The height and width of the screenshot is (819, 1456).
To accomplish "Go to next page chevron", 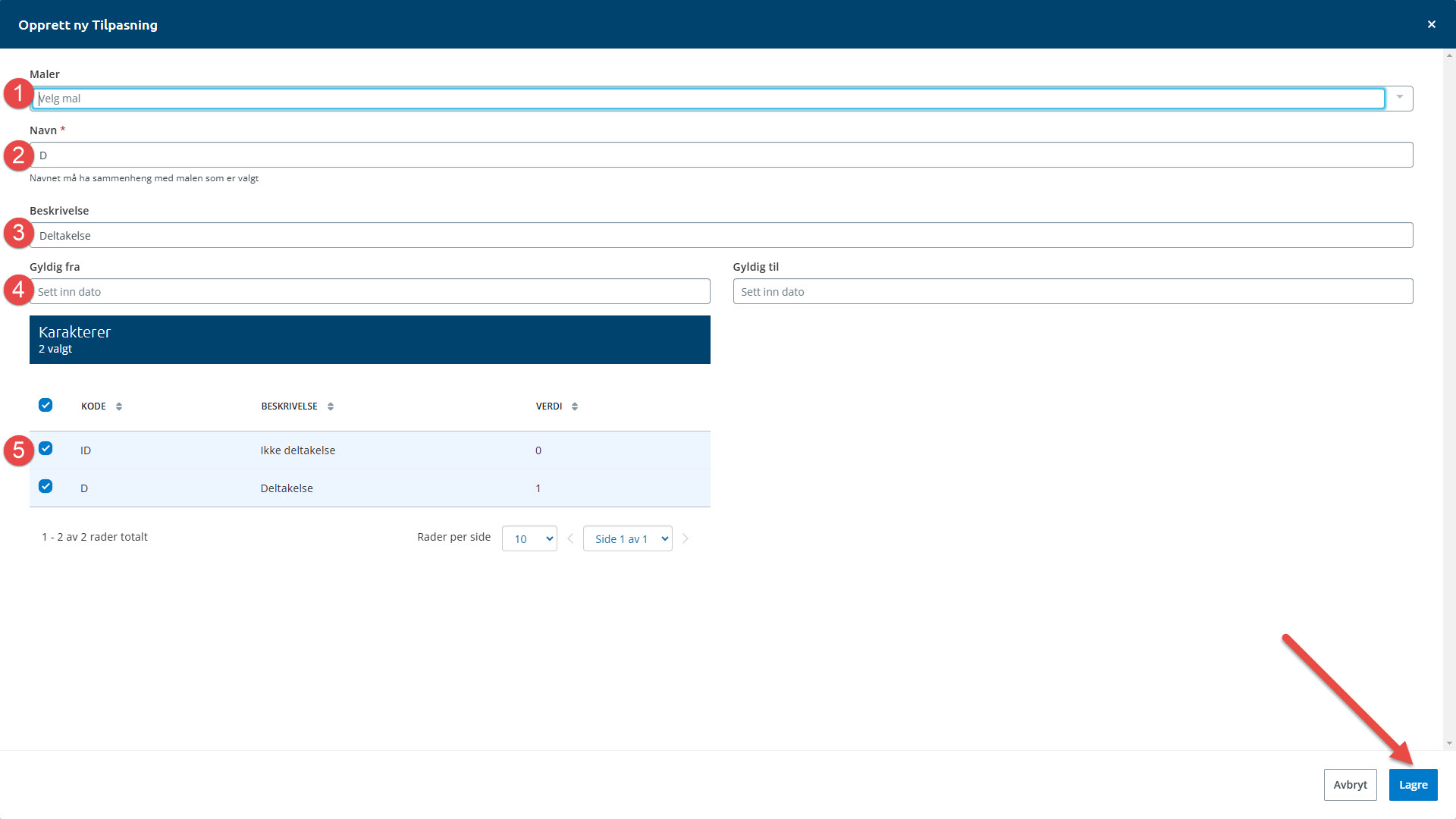I will click(686, 538).
